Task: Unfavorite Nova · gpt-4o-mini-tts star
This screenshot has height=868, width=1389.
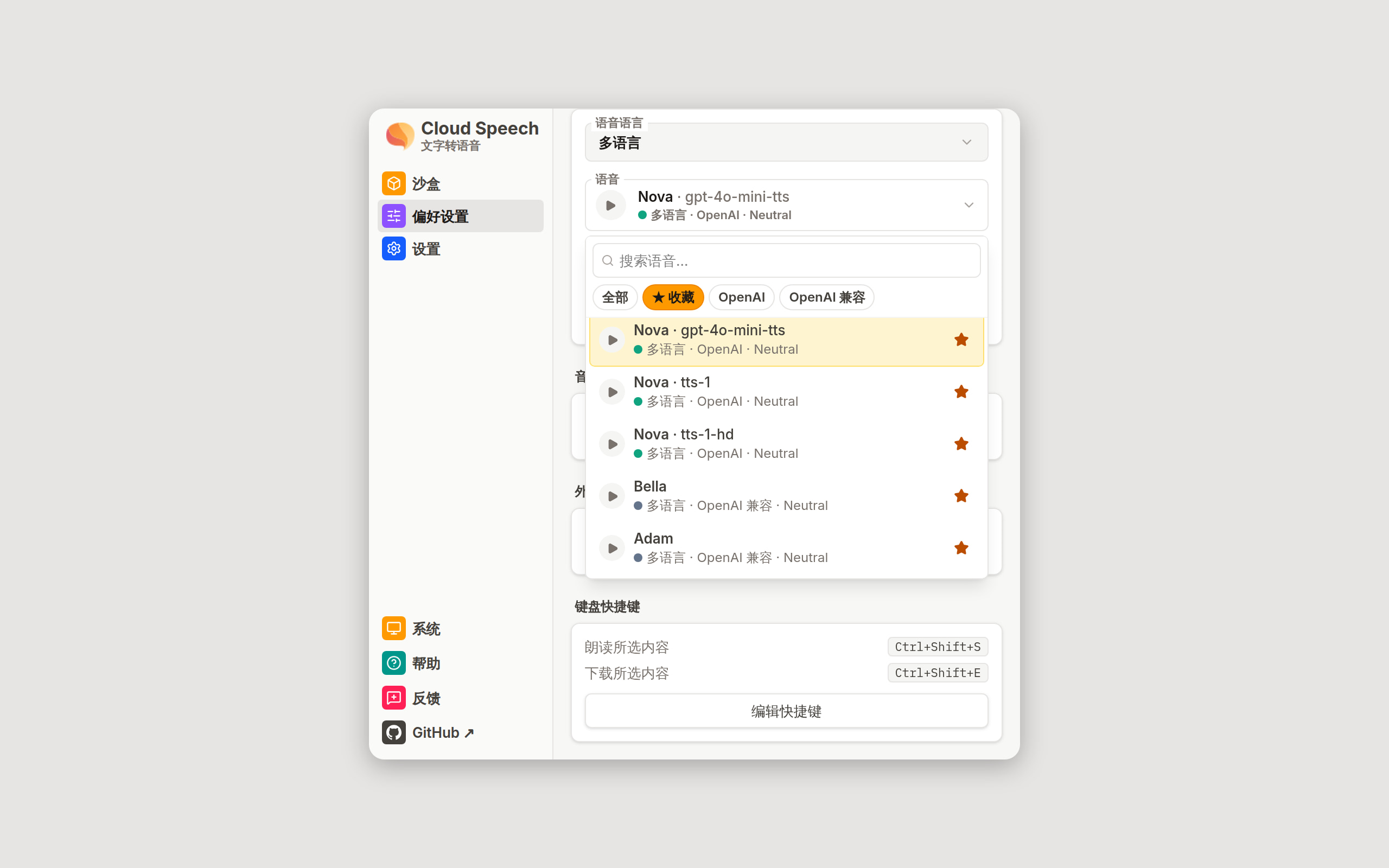Action: click(x=961, y=340)
